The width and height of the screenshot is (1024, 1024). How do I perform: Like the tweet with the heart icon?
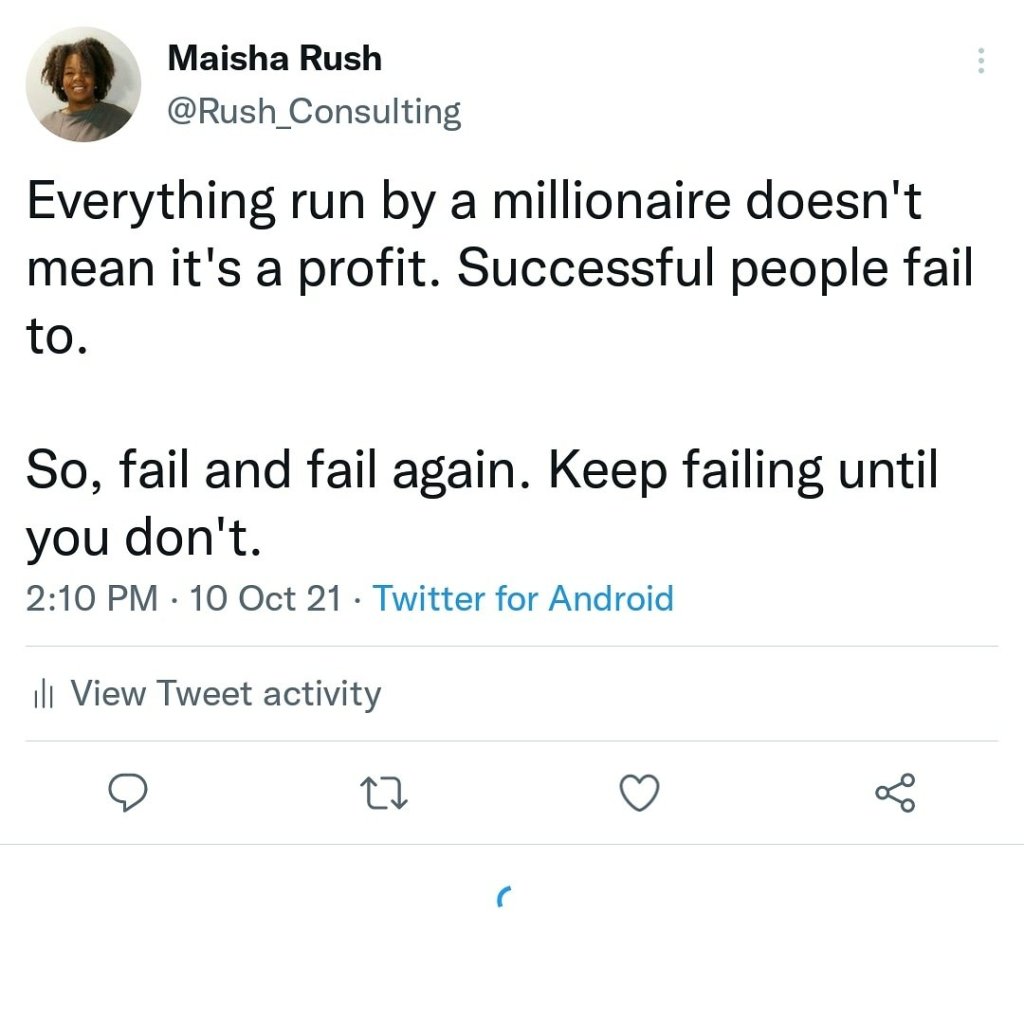coord(640,794)
